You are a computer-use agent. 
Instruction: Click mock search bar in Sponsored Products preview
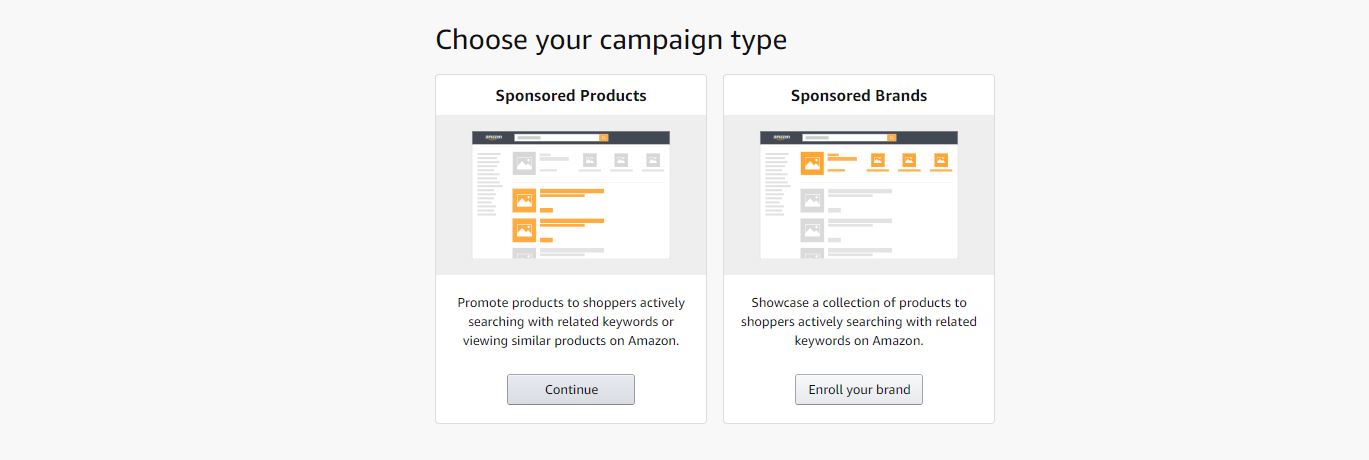[x=556, y=137]
